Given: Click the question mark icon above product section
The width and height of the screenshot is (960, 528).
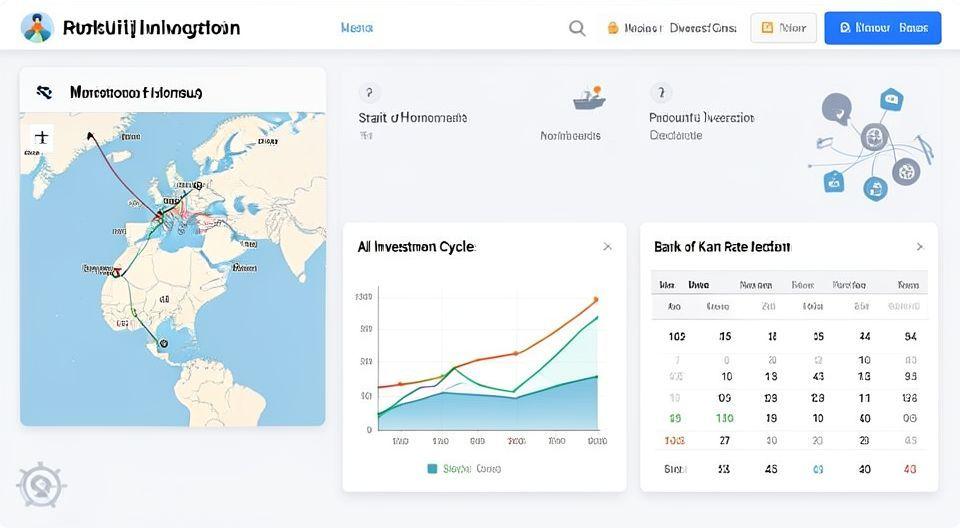Looking at the screenshot, I should coord(660,93).
